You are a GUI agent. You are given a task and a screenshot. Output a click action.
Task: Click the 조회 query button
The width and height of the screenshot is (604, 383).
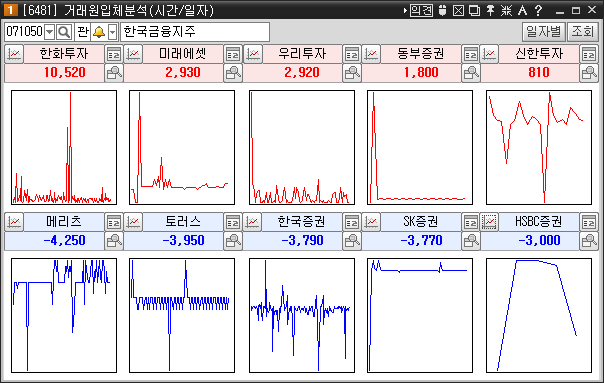coord(582,32)
